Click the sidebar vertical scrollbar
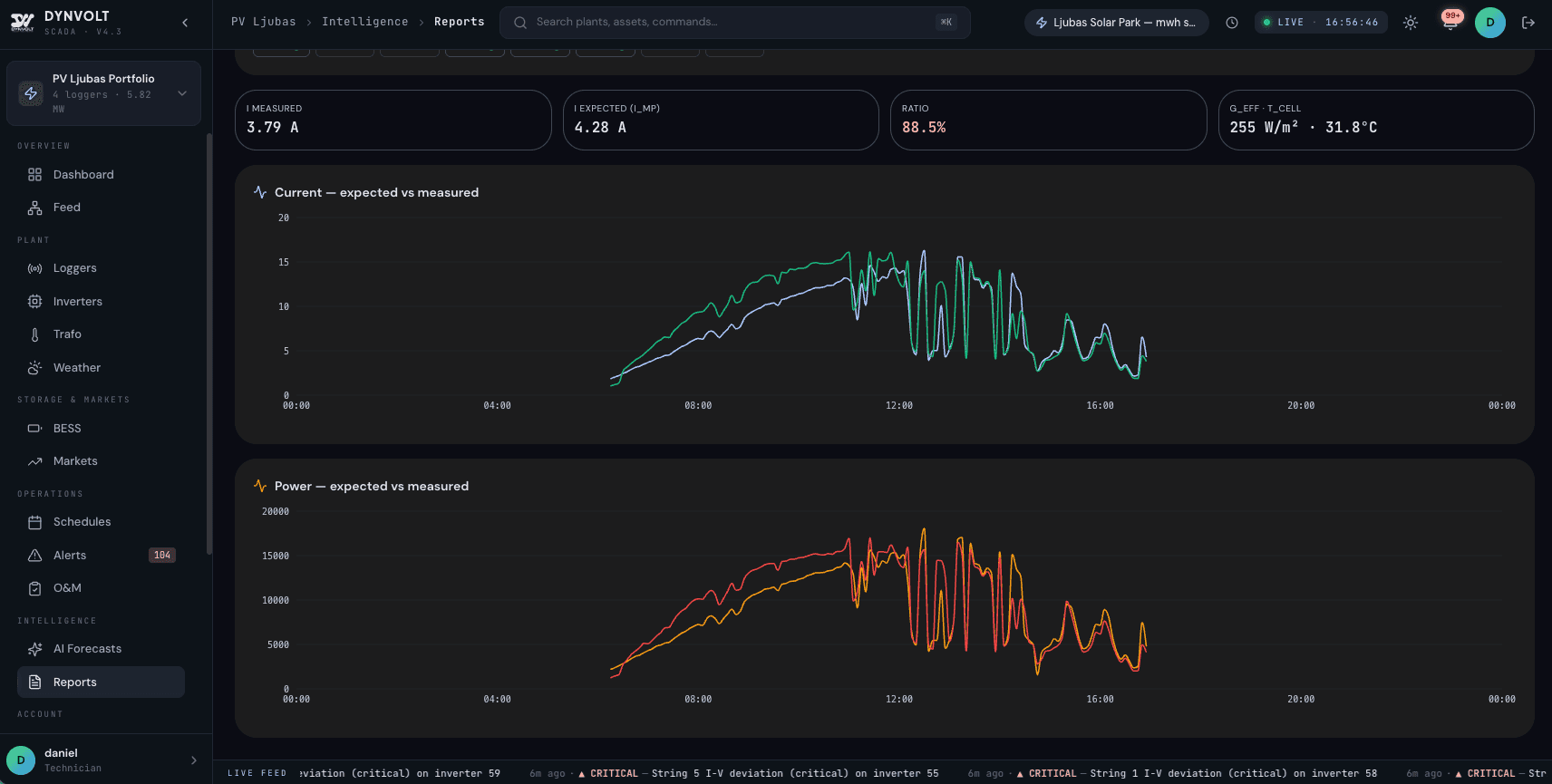1552x784 pixels. click(209, 344)
